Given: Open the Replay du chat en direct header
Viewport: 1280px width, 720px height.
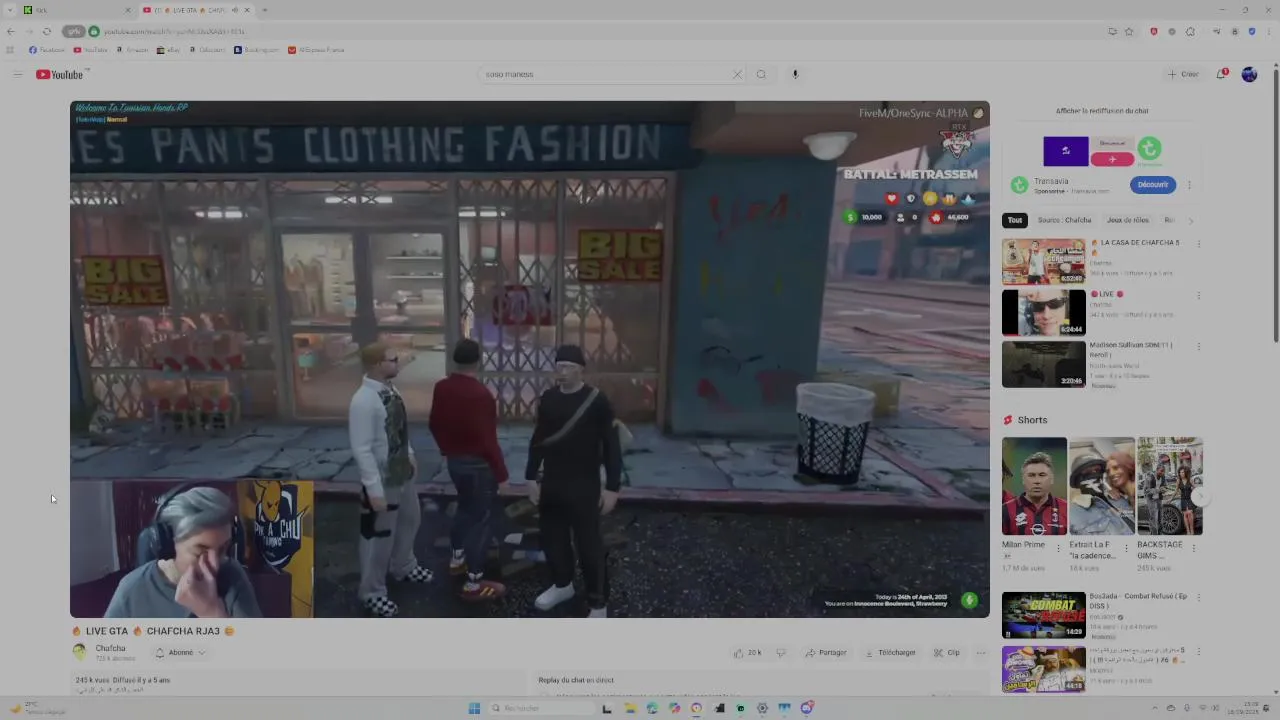Looking at the screenshot, I should click(576, 680).
